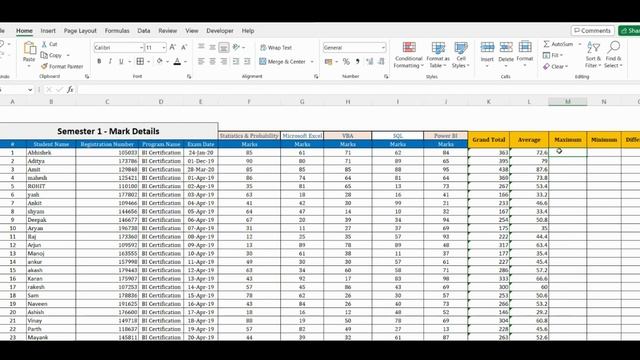Apply Comma Style format
The width and height of the screenshot is (640, 360).
pos(358,62)
